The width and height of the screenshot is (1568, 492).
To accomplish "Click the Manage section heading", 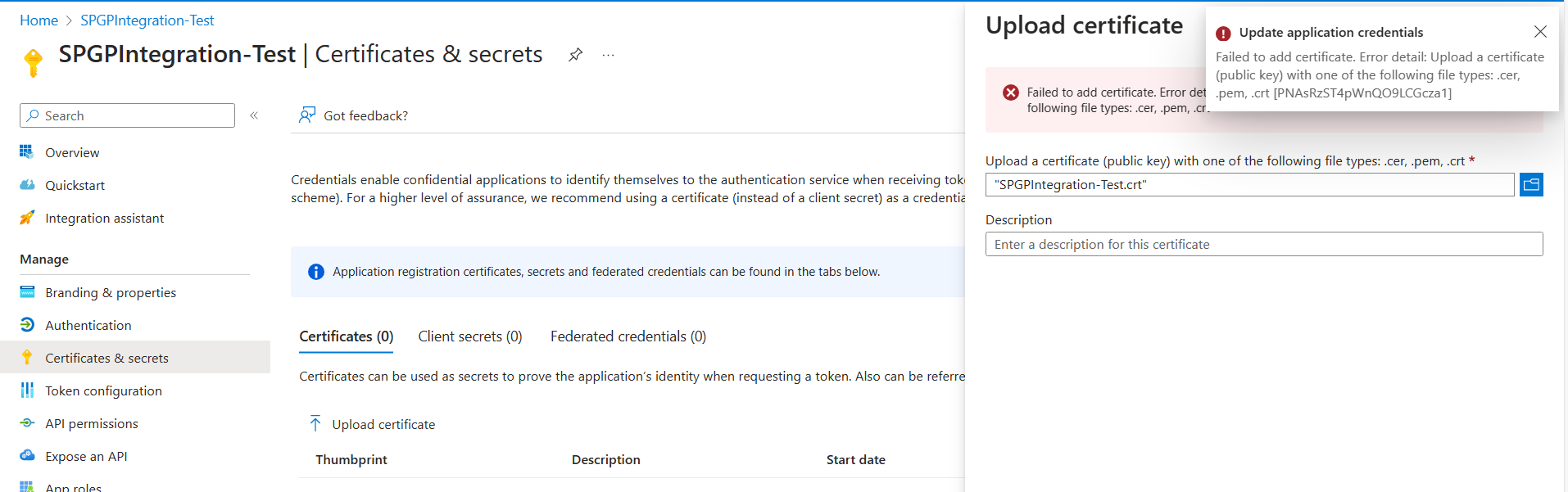I will 44,260.
